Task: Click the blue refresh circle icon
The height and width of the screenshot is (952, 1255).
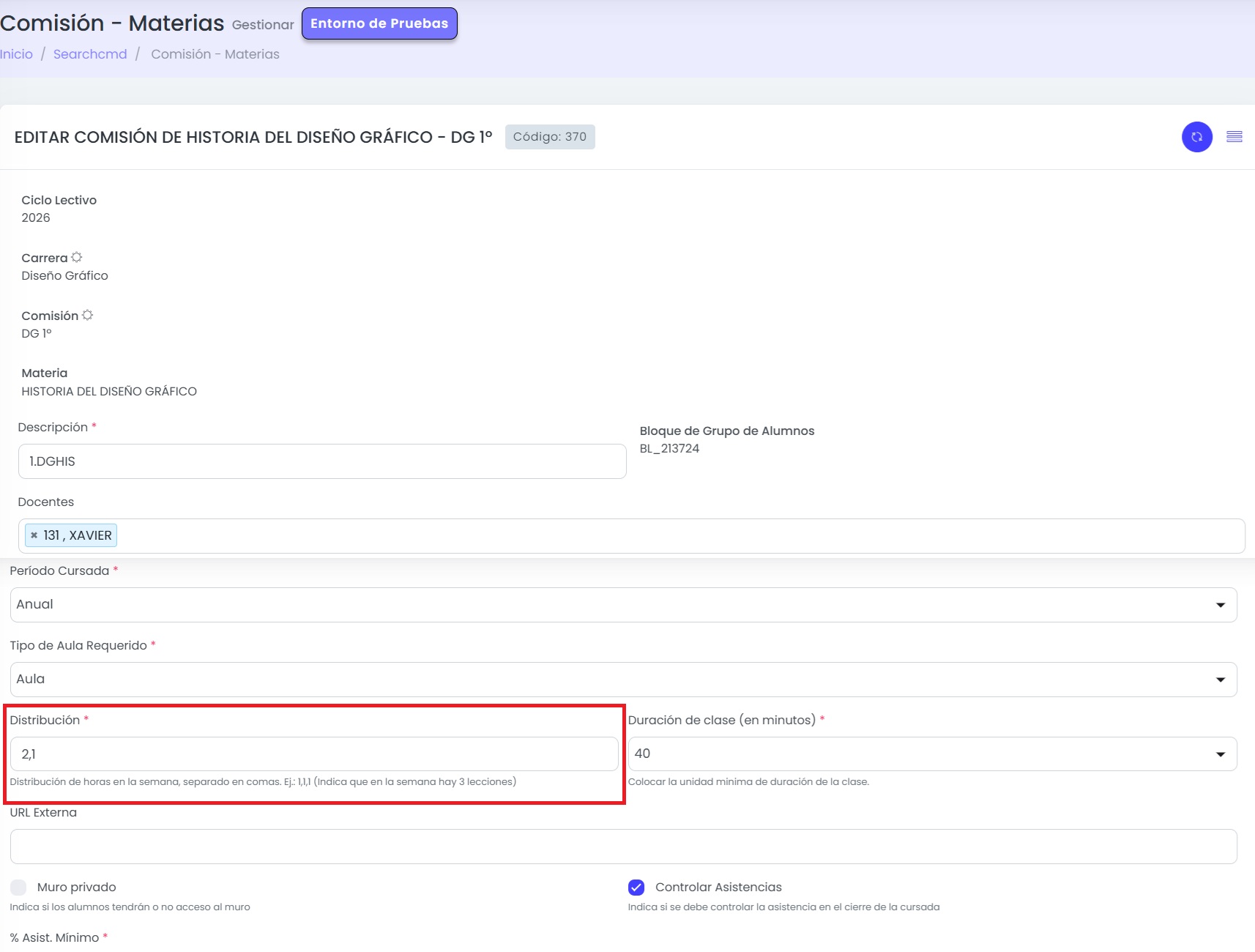Action: tap(1196, 137)
